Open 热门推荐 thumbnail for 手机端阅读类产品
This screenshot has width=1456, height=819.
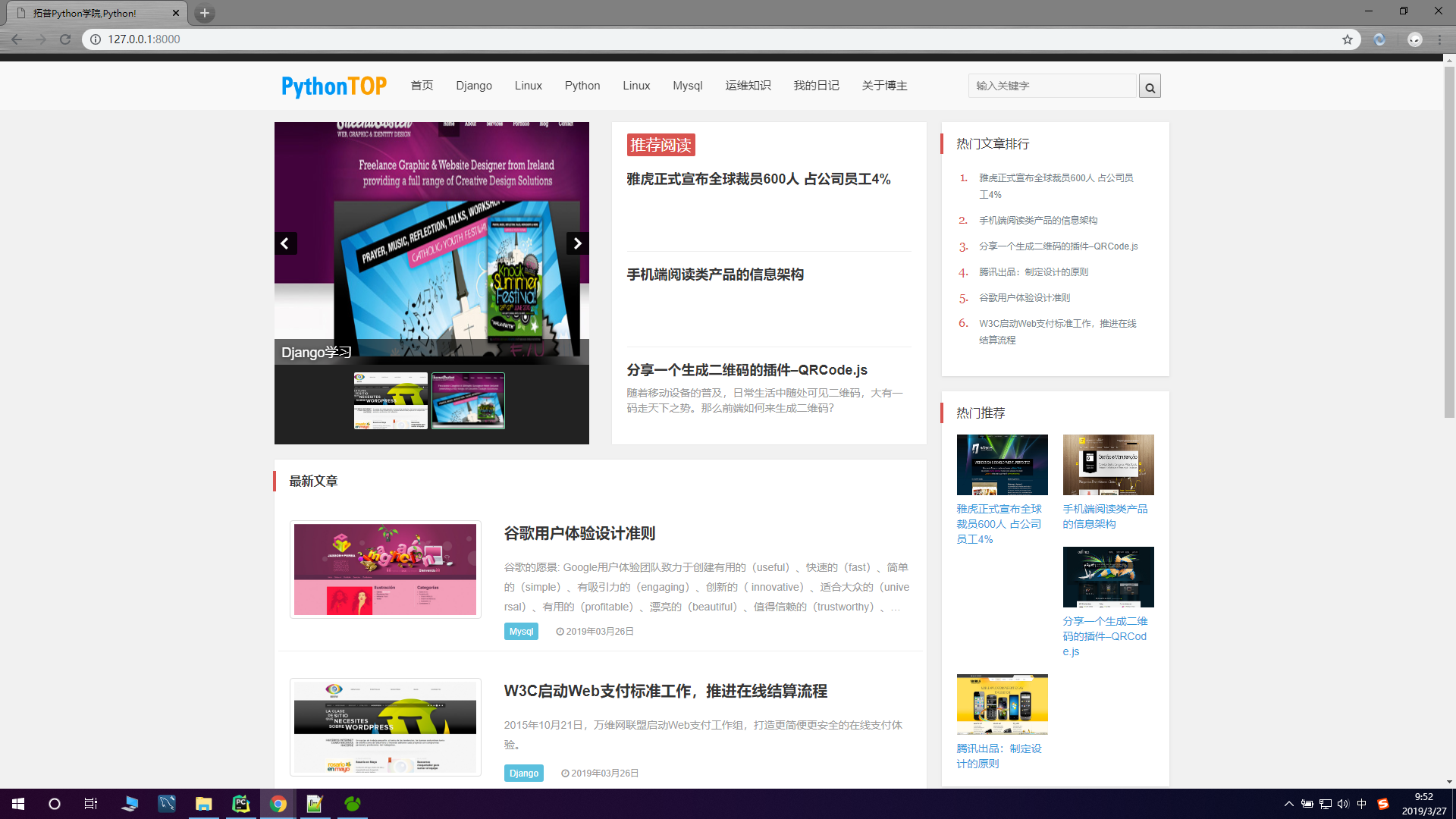pyautogui.click(x=1108, y=465)
